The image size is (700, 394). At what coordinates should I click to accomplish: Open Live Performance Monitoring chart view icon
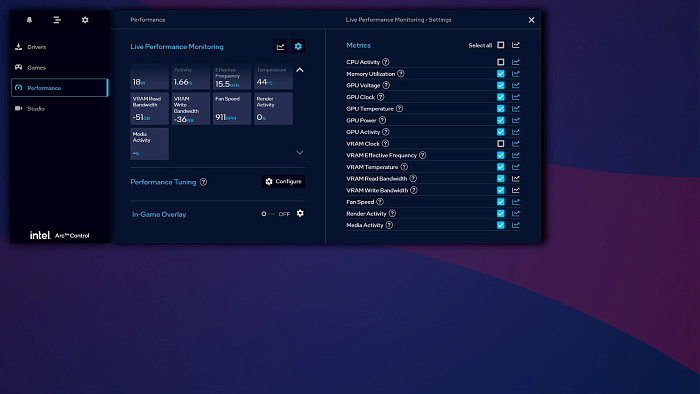coord(280,46)
